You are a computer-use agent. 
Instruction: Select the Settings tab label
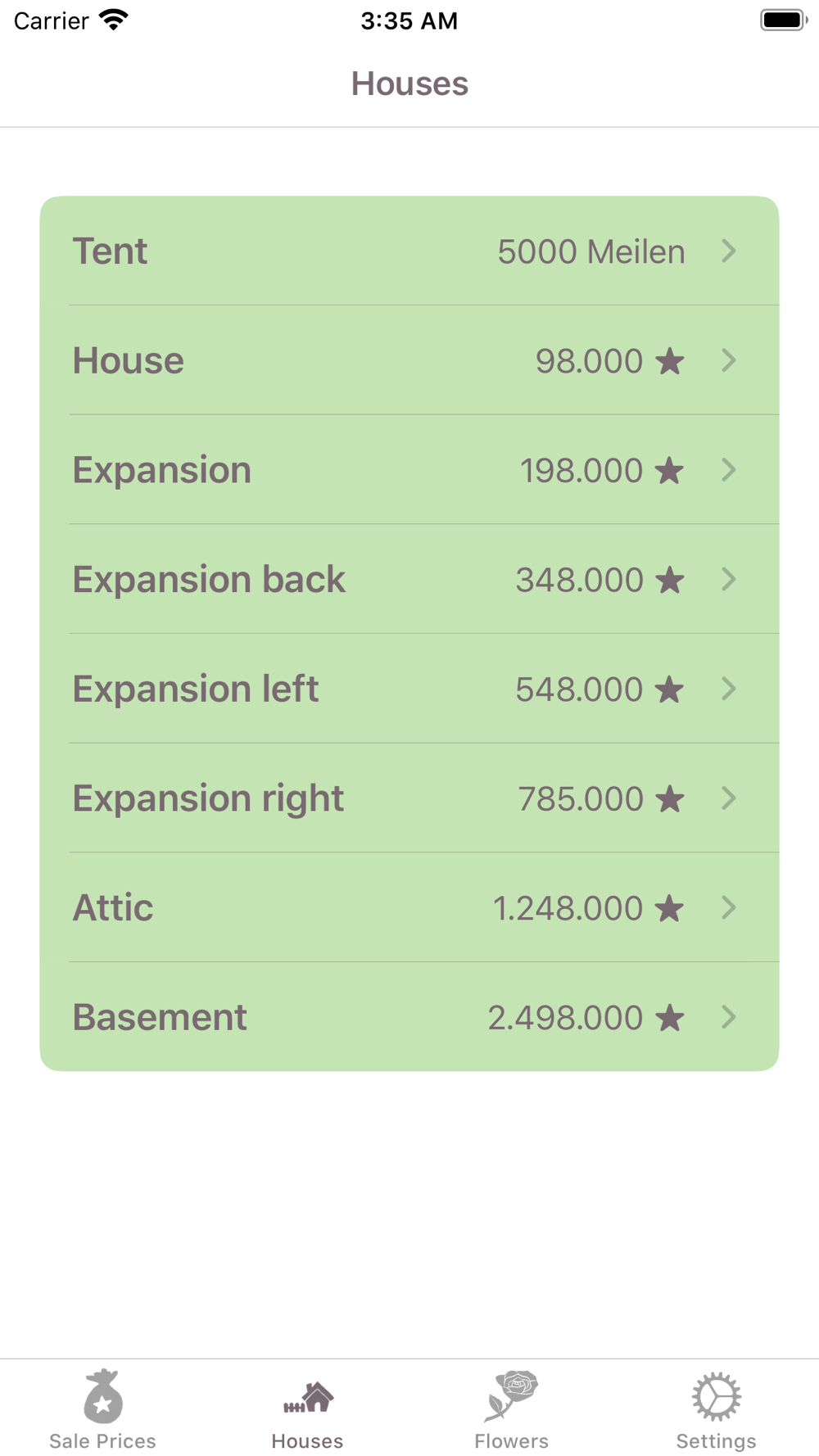(x=716, y=1440)
